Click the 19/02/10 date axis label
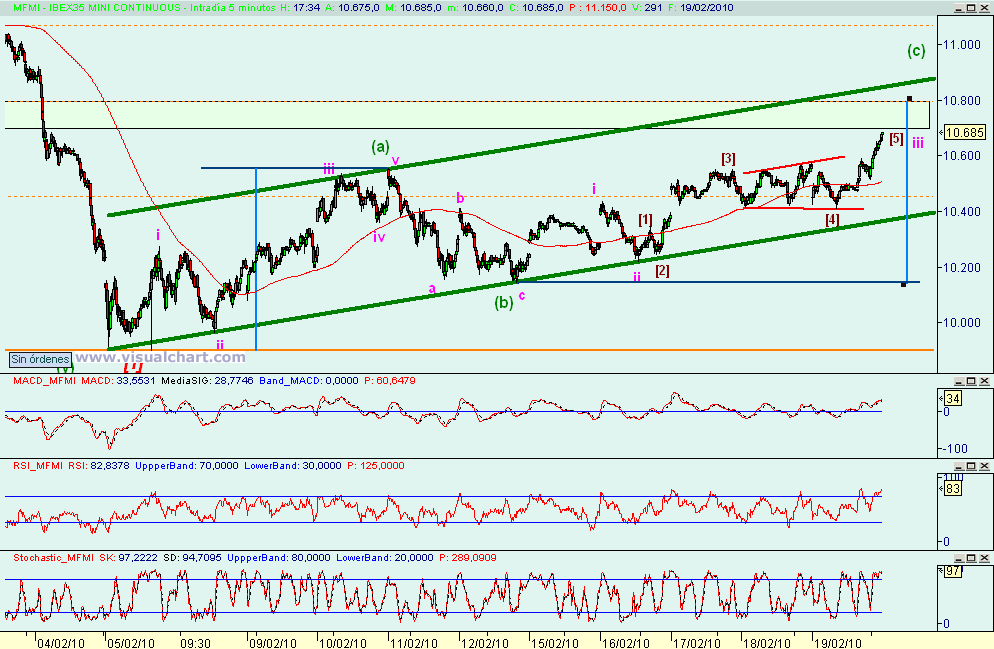Image resolution: width=994 pixels, height=649 pixels. coord(838,643)
